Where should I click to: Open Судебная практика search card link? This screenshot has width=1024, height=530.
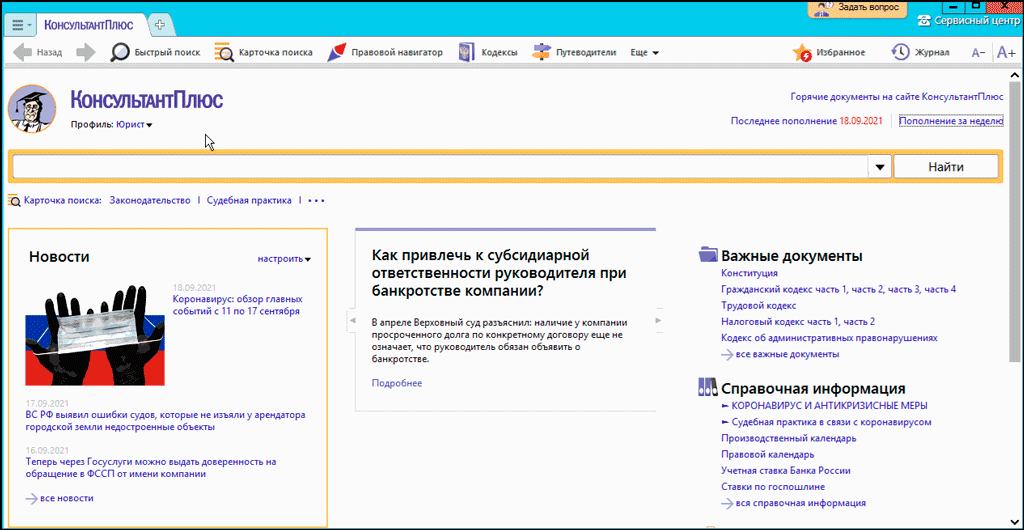(x=249, y=200)
